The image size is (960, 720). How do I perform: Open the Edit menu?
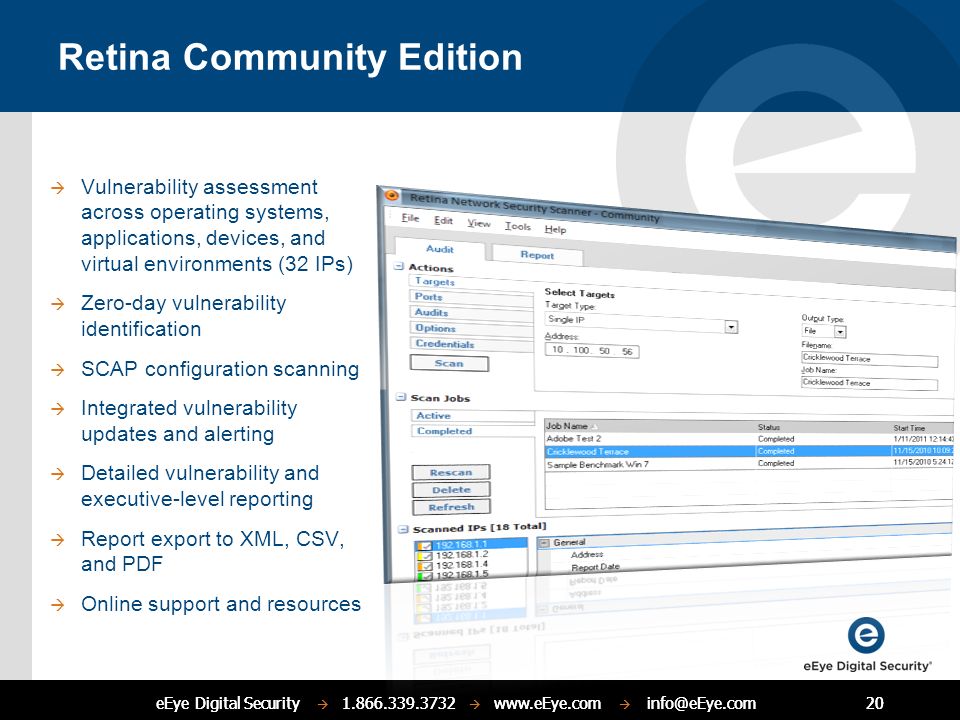pos(443,221)
